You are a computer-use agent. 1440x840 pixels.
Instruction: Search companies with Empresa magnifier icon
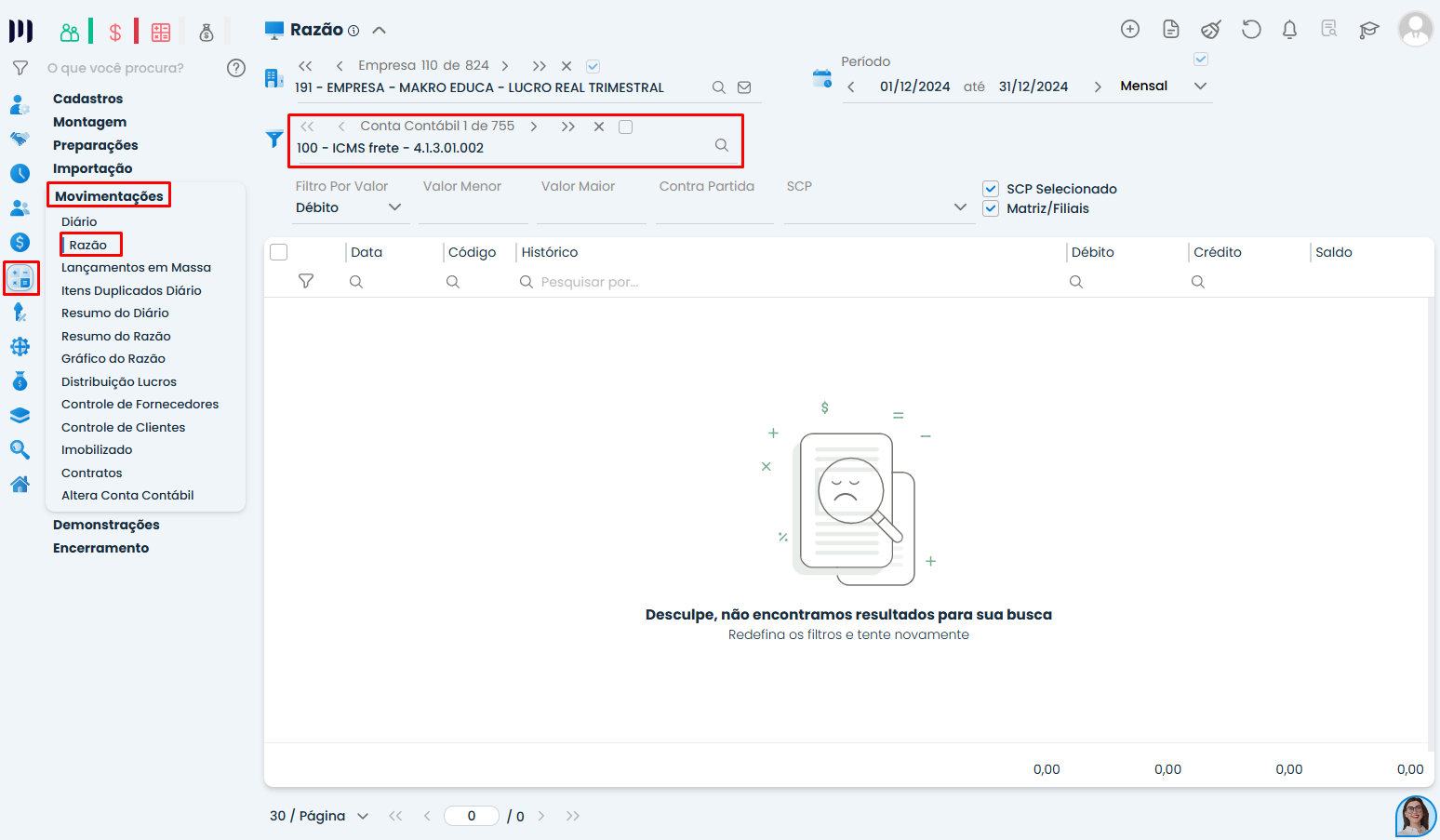[x=719, y=87]
